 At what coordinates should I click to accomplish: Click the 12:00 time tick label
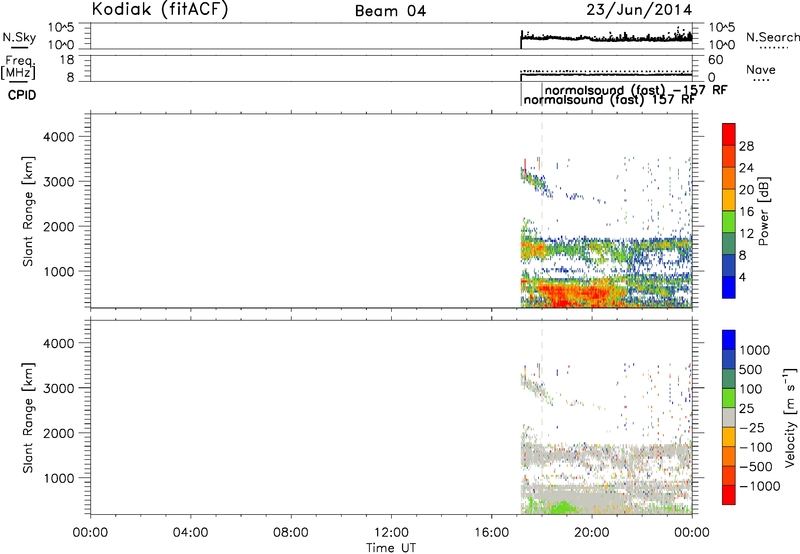pyautogui.click(x=391, y=533)
